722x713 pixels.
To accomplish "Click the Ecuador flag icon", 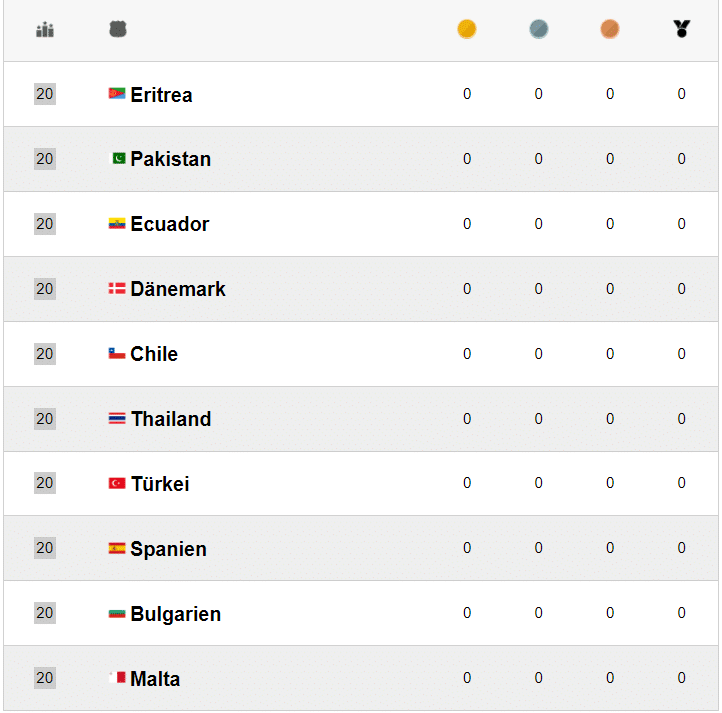I will 117,224.
